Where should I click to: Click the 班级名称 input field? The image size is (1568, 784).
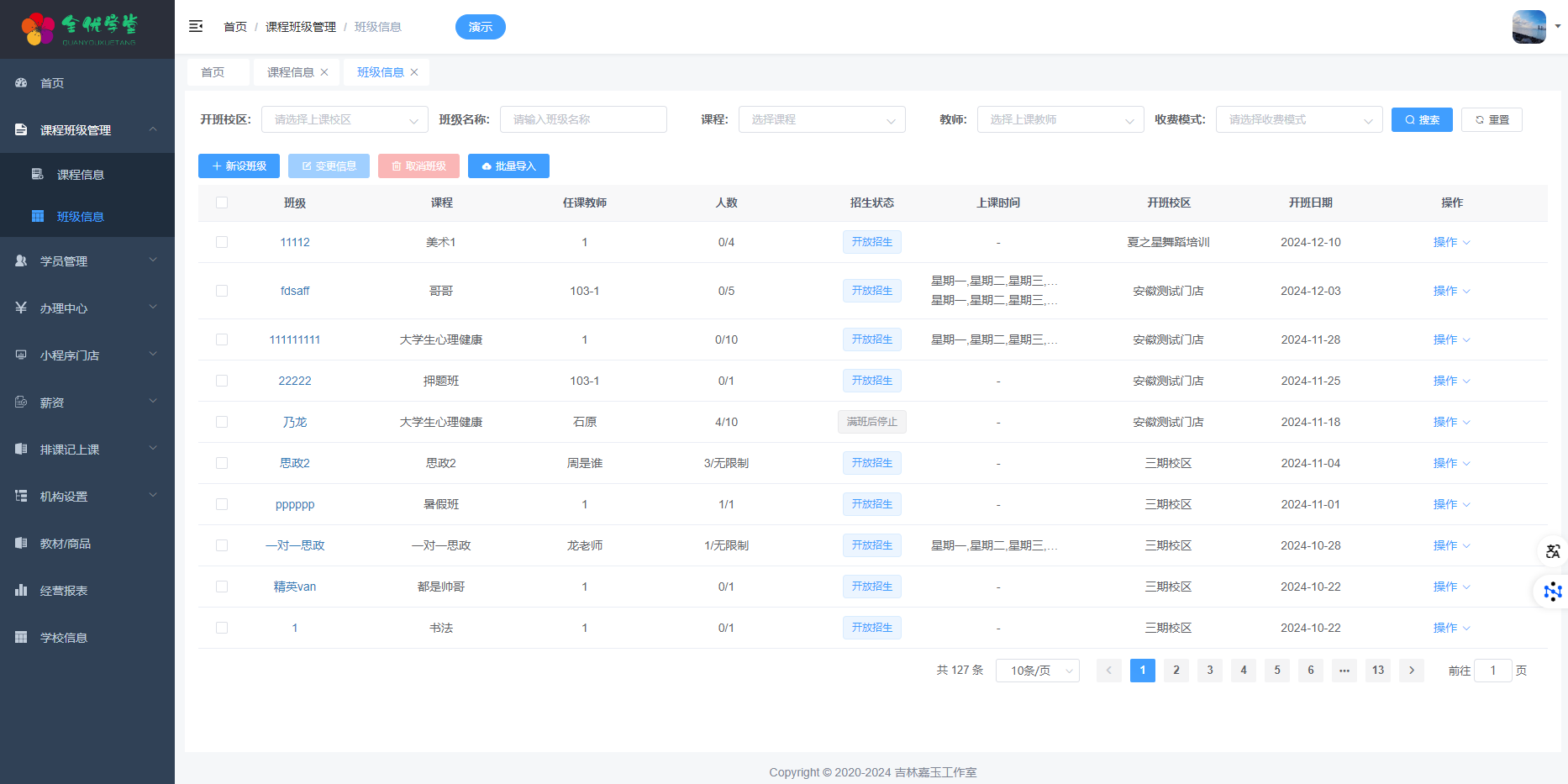pos(583,119)
